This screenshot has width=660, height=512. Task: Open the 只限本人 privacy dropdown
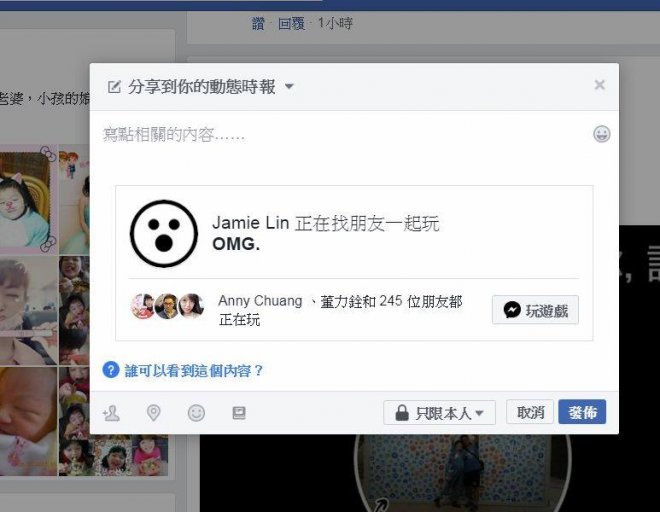click(439, 413)
